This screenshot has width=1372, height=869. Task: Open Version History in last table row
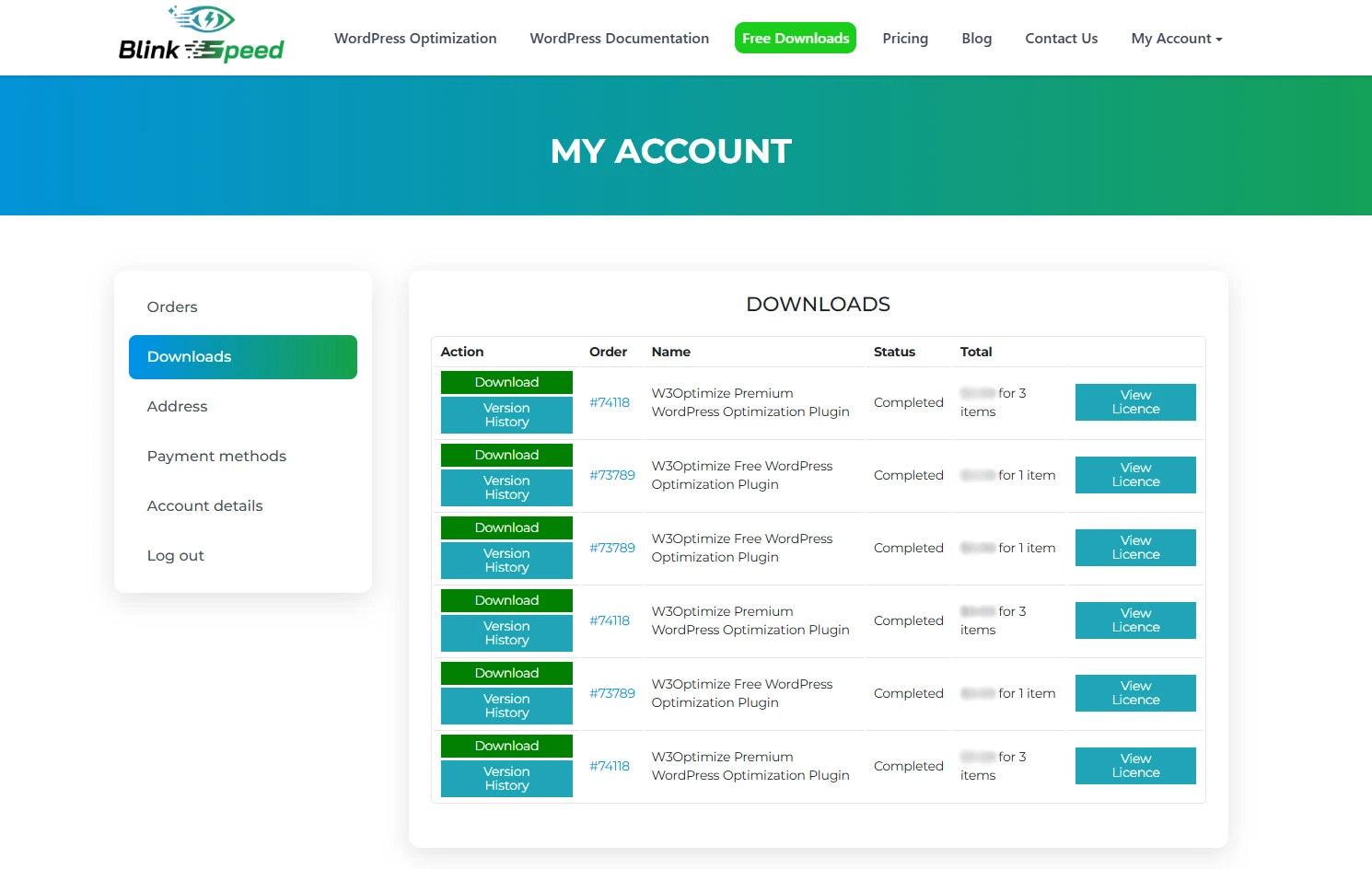[506, 779]
